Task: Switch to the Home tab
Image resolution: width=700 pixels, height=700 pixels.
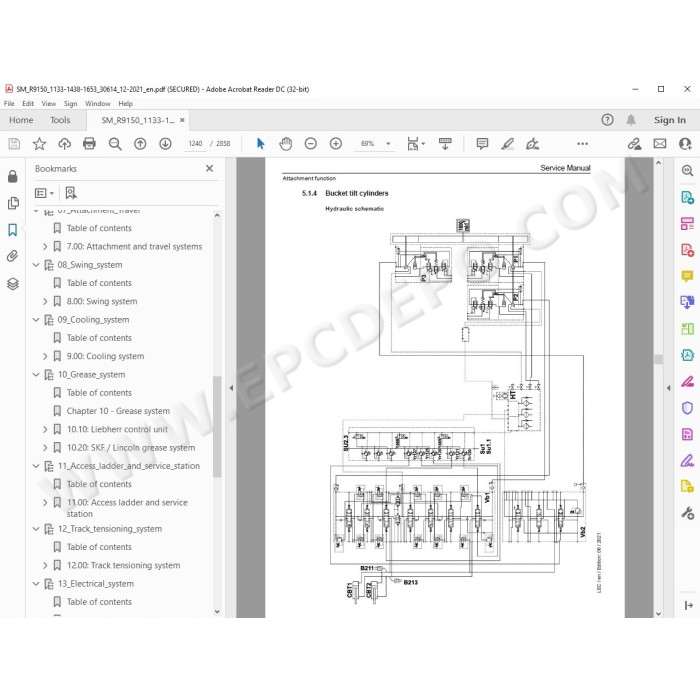Action: click(x=21, y=120)
